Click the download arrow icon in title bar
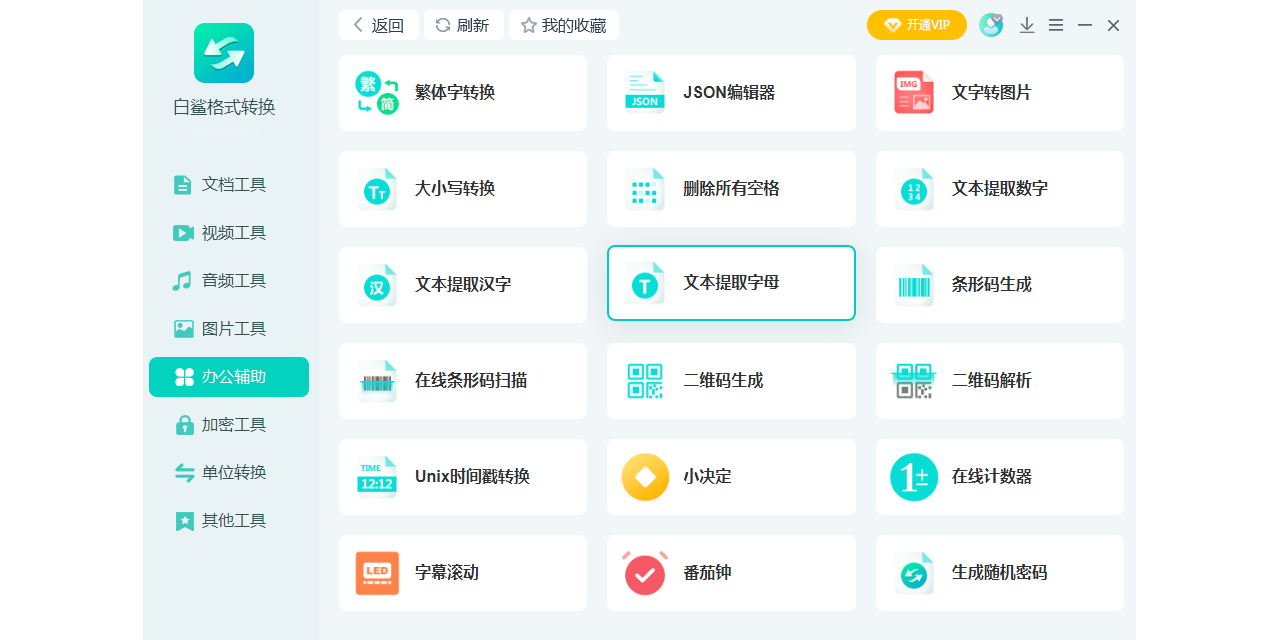Screen dimensions: 1280x640 (1027, 25)
